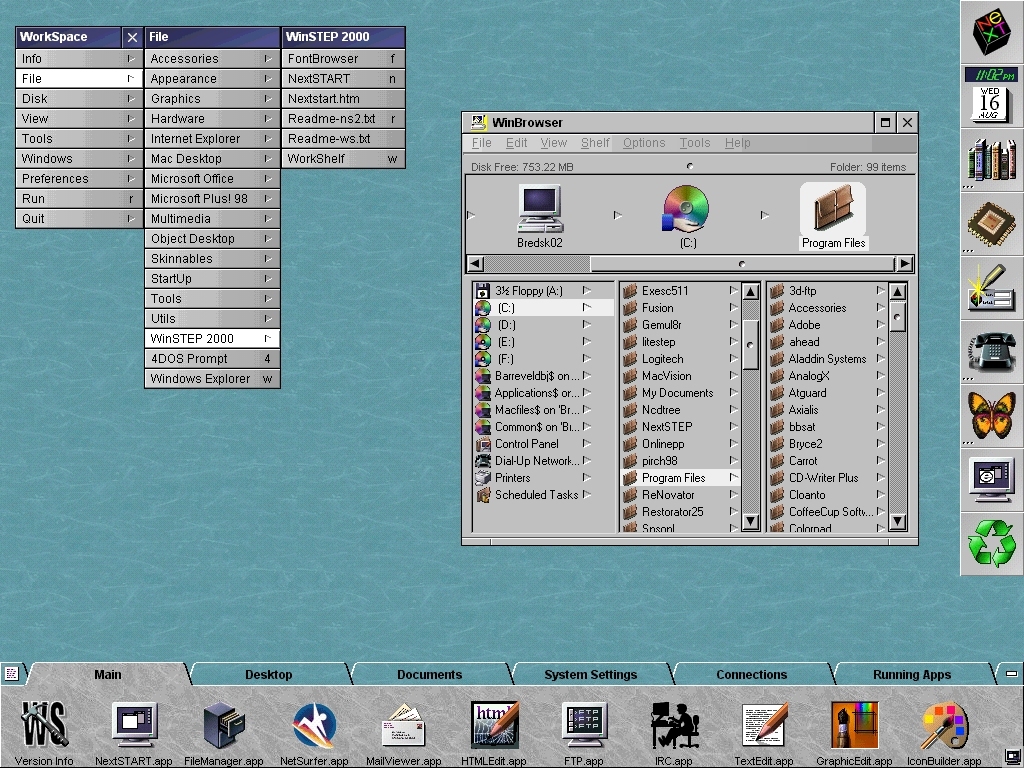Click the middle column scroll thumb

click(750, 345)
